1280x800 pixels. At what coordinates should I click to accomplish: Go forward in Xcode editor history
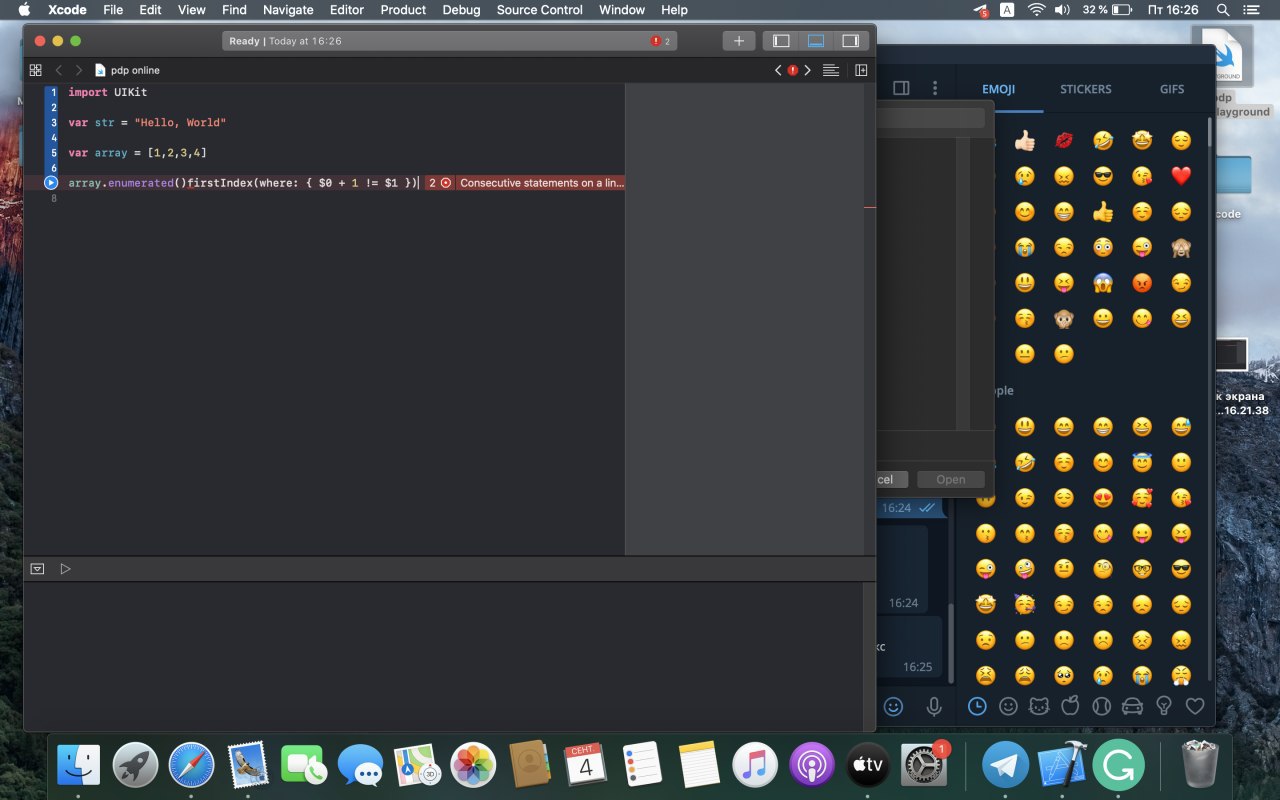coord(78,70)
